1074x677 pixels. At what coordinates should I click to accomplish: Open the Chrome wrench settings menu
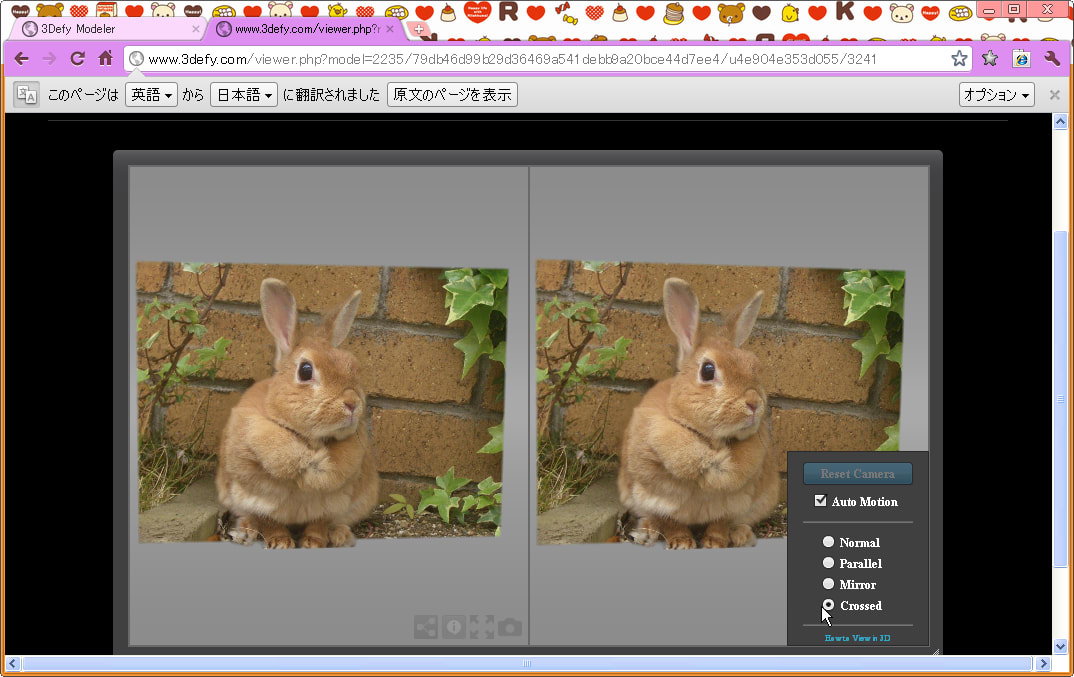coord(1051,59)
